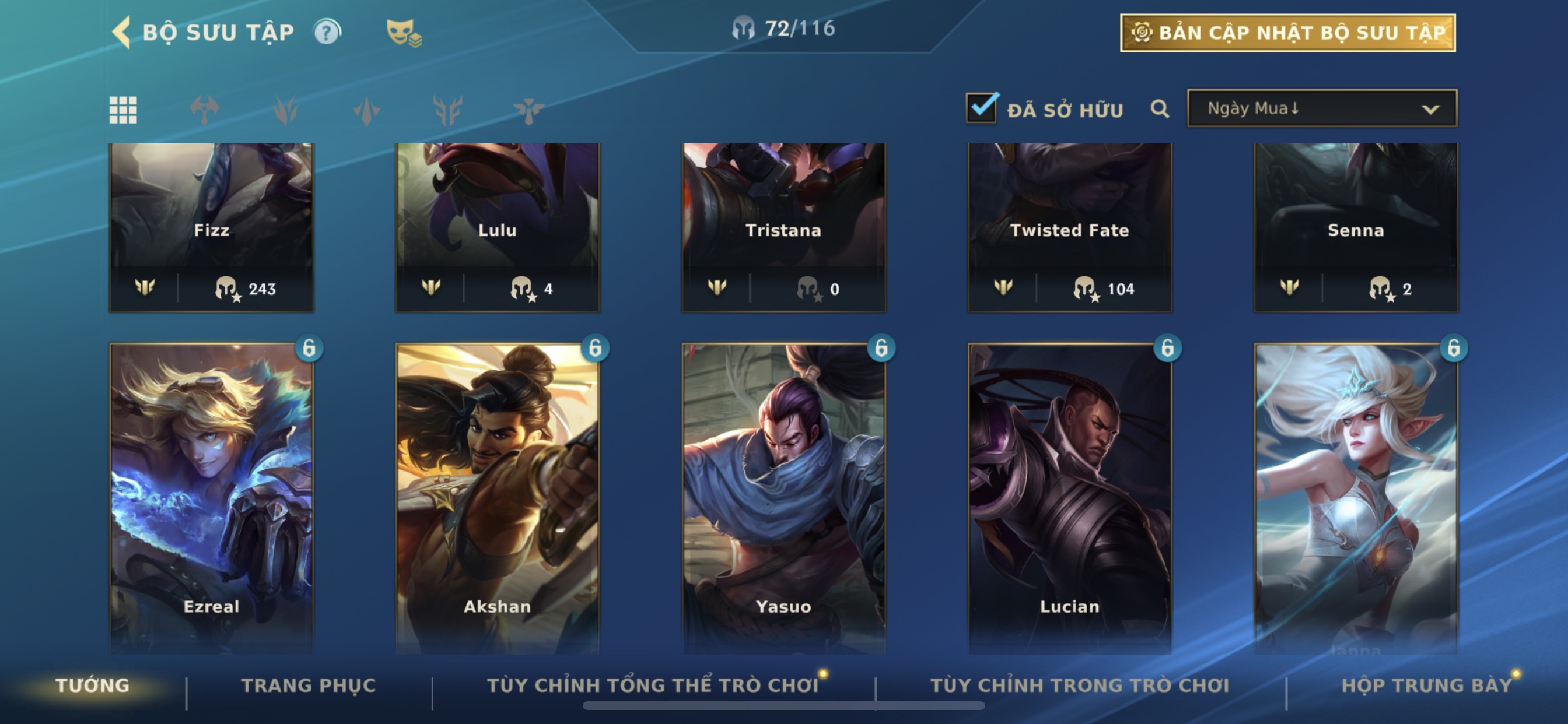1568x724 pixels.
Task: Filter champions by the fourth role icon
Action: 447,110
